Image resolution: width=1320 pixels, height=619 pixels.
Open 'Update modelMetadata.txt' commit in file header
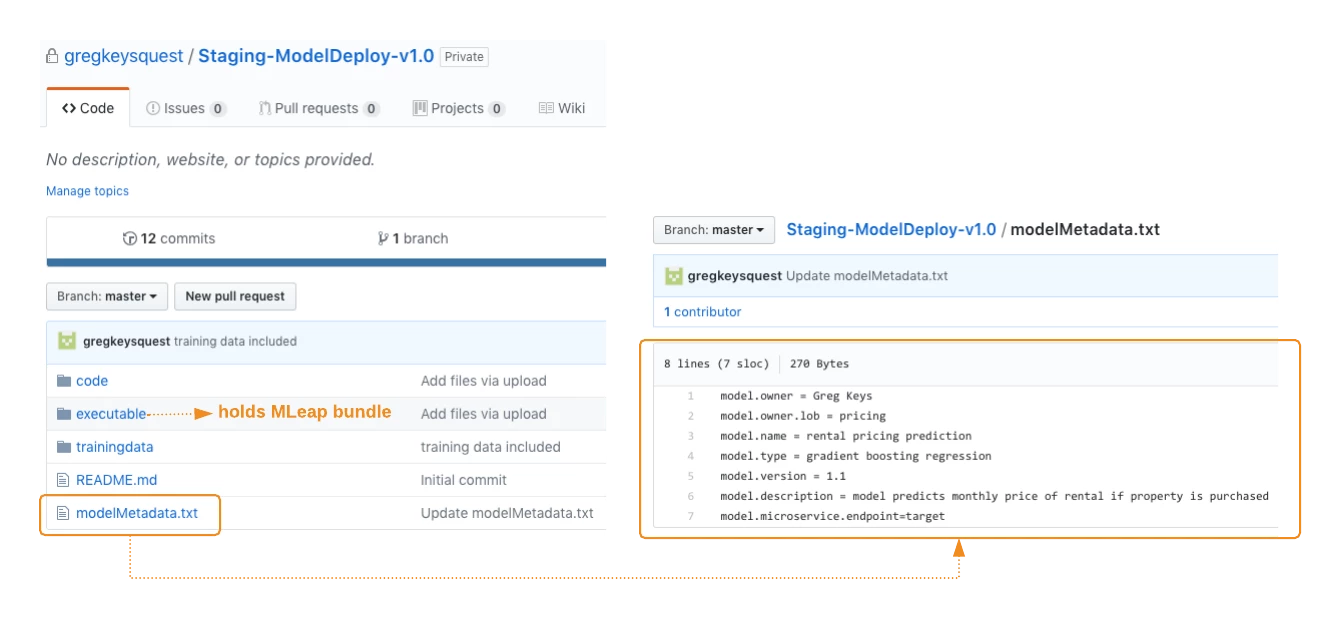867,276
